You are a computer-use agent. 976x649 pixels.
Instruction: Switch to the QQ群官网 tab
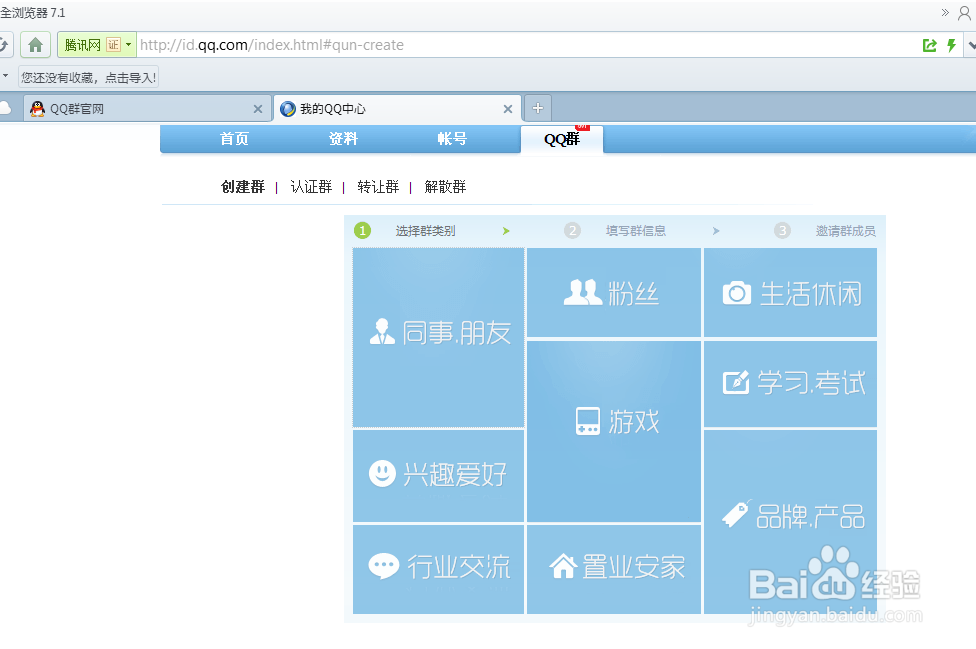[x=148, y=109]
